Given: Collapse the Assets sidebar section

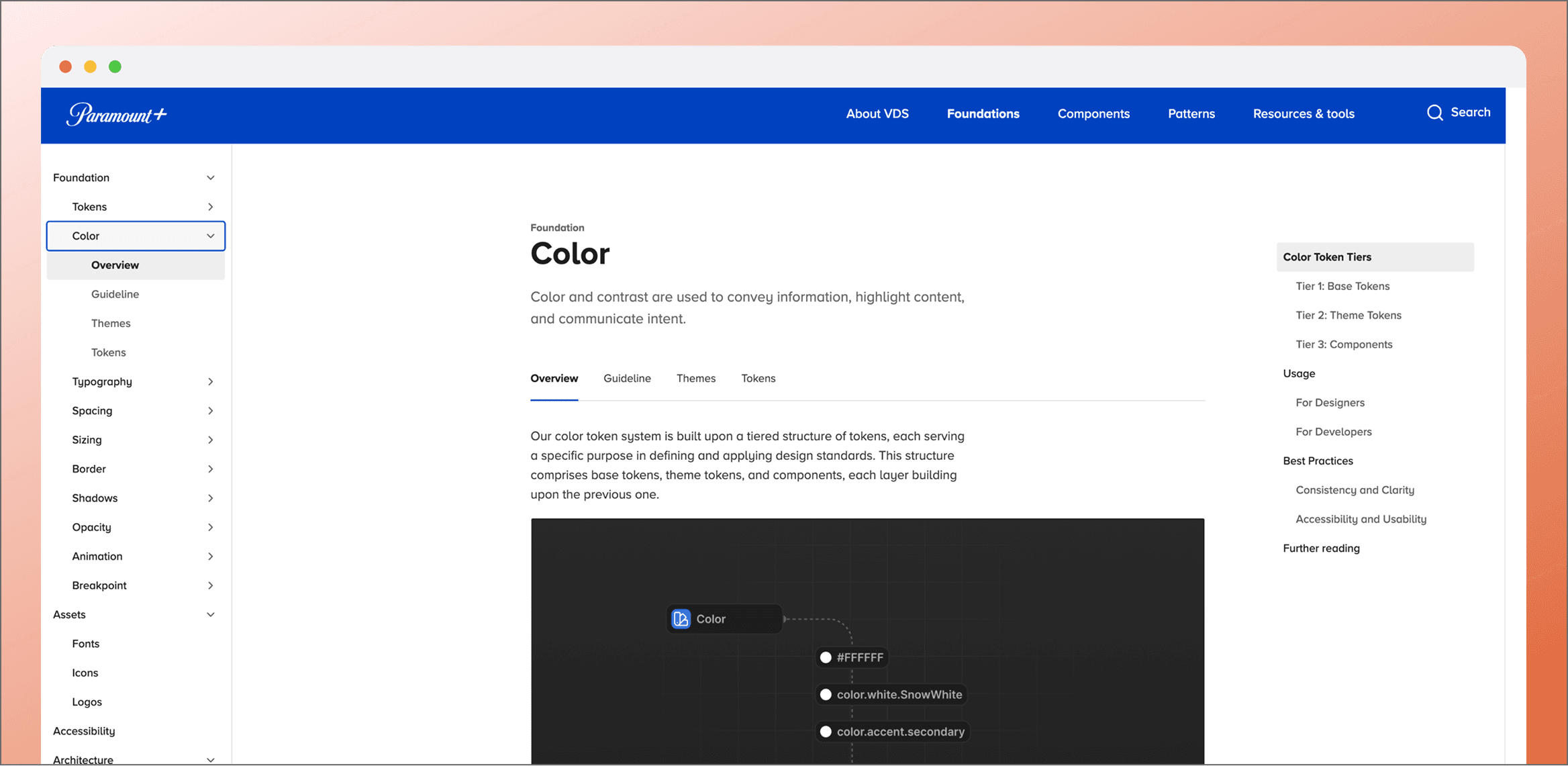Looking at the screenshot, I should click(x=210, y=614).
